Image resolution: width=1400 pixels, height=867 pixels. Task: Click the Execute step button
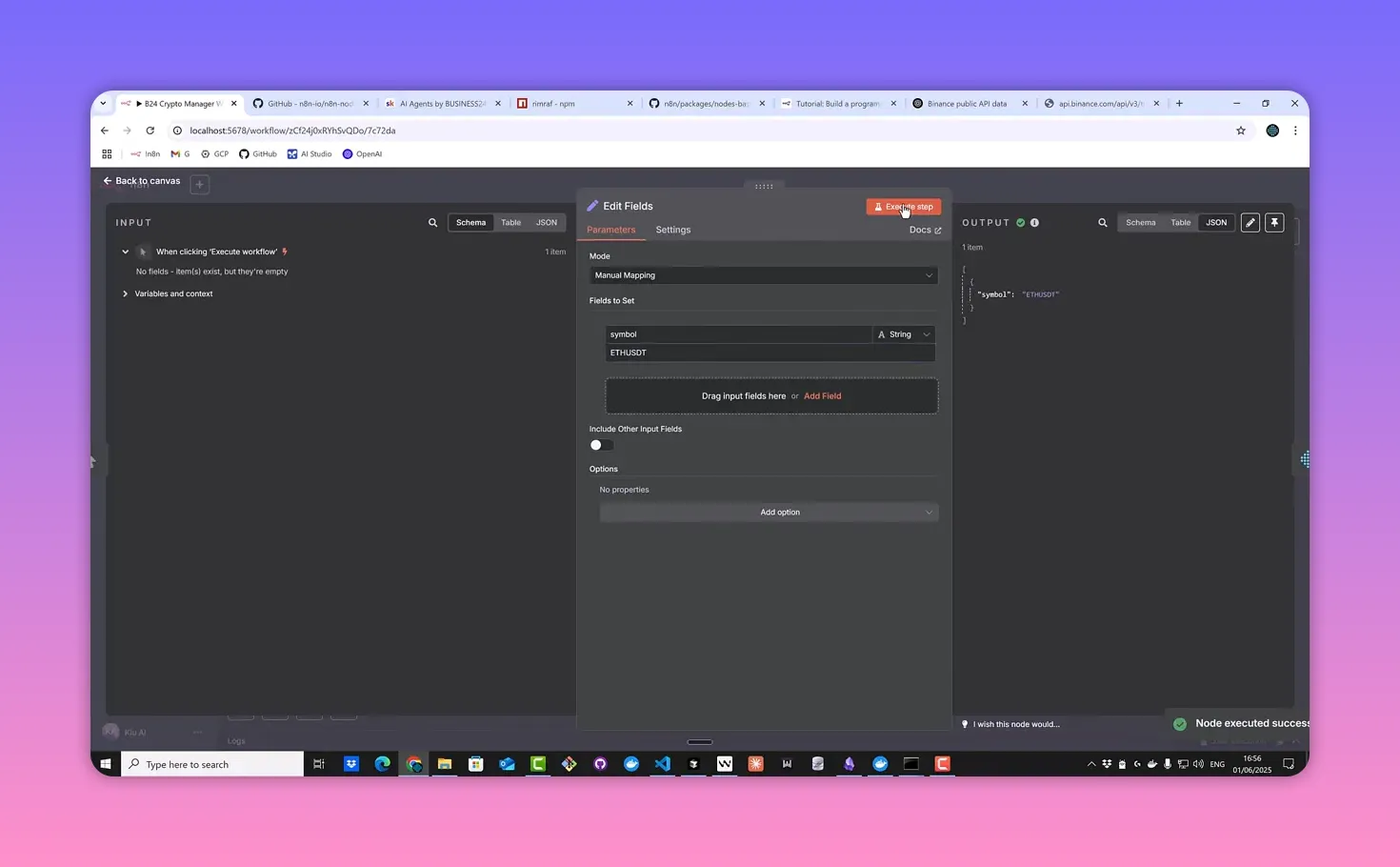pyautogui.click(x=903, y=207)
